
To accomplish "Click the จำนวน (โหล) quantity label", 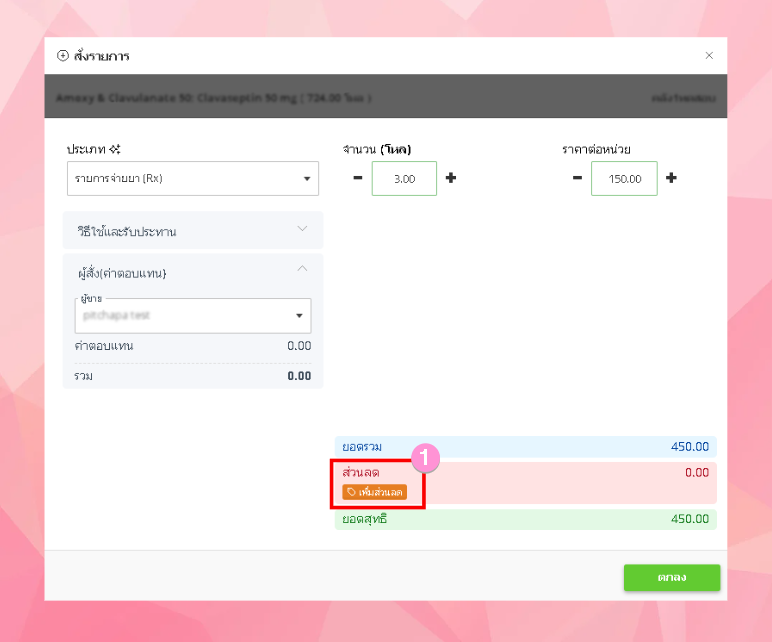I will coord(377,149).
